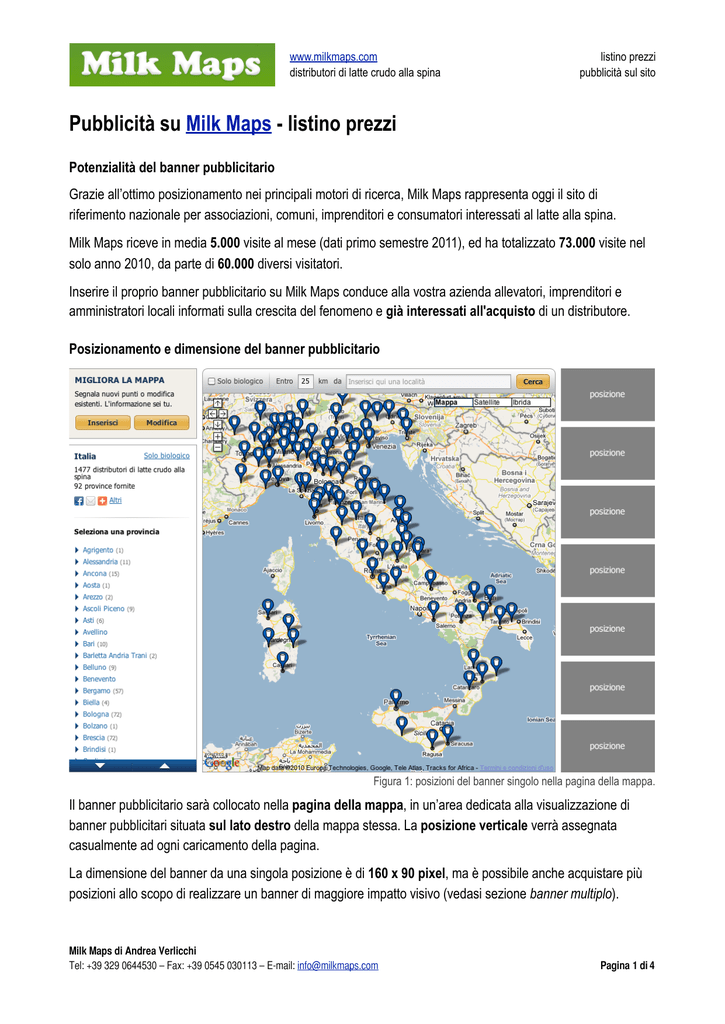Click the province list scroll-up arrow
725x1024 pixels.
point(165,765)
